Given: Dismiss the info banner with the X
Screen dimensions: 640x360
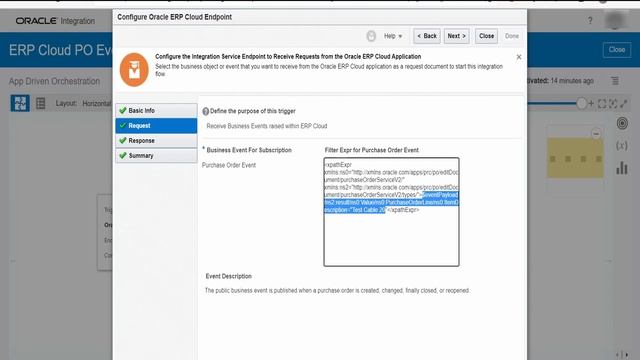Looking at the screenshot, I should (519, 57).
